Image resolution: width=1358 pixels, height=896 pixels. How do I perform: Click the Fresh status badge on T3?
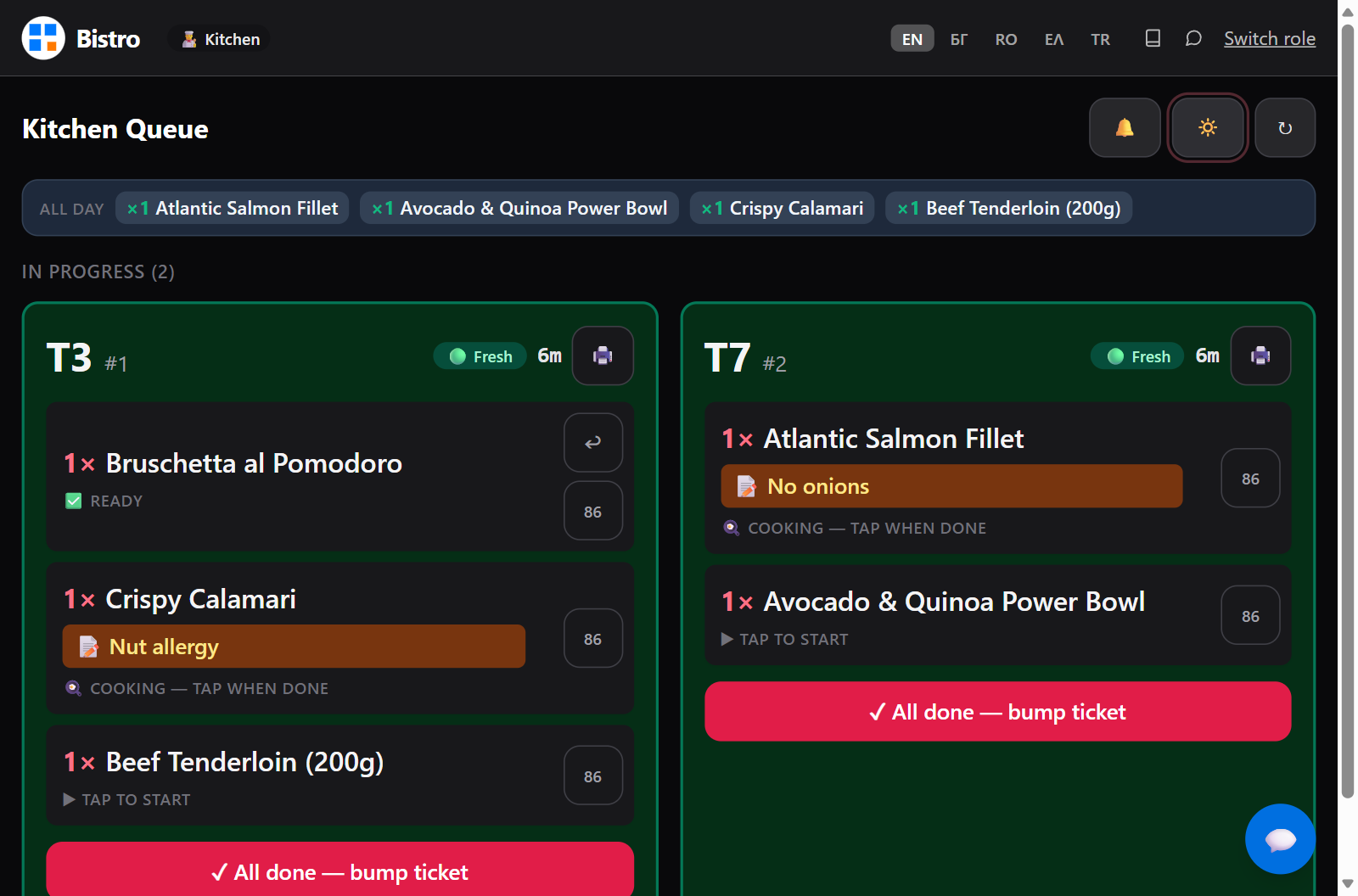coord(480,356)
